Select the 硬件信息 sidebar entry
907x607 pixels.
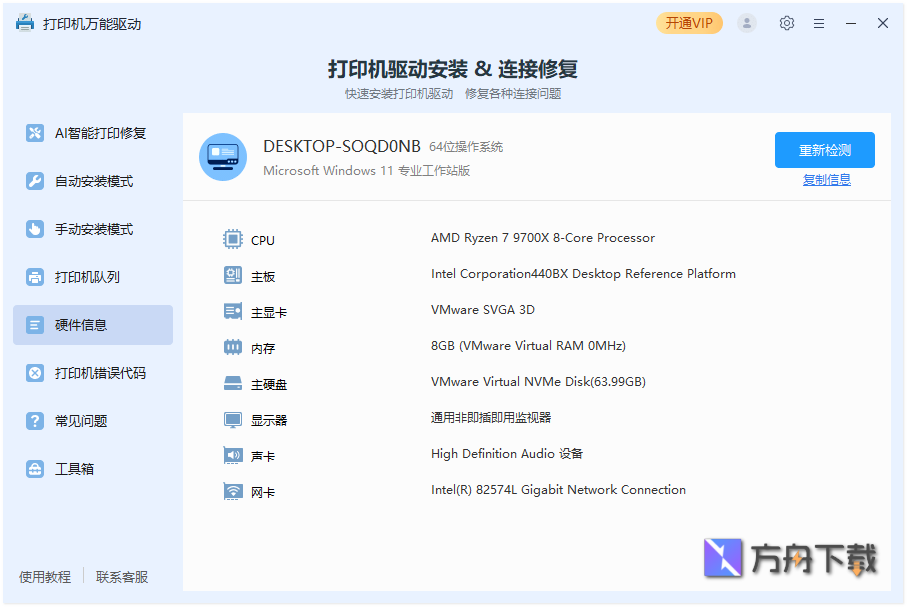[93, 325]
